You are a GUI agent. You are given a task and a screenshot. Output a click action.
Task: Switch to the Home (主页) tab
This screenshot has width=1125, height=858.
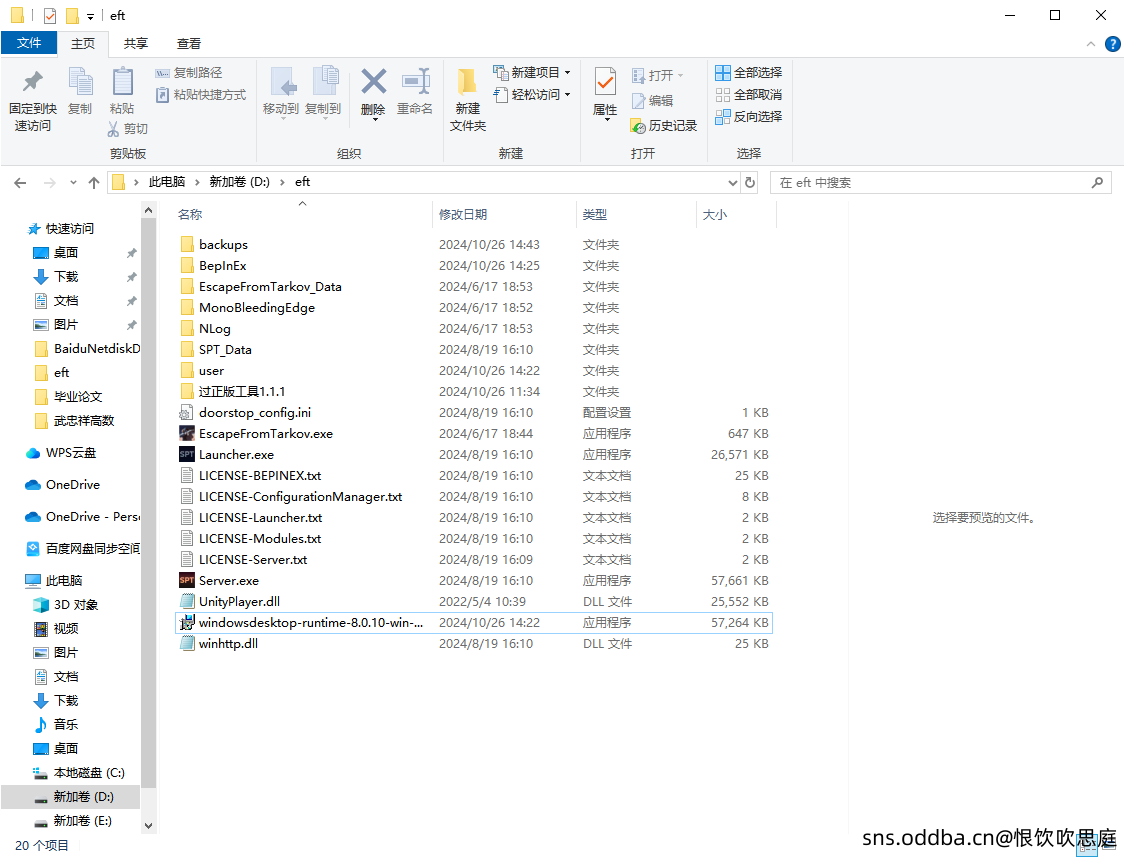tap(83, 44)
